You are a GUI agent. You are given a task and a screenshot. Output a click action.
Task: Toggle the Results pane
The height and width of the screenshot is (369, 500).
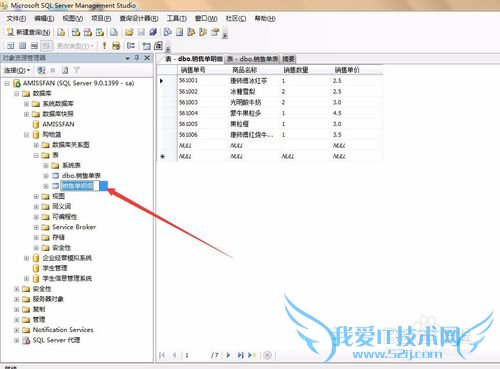pyautogui.click(x=46, y=46)
